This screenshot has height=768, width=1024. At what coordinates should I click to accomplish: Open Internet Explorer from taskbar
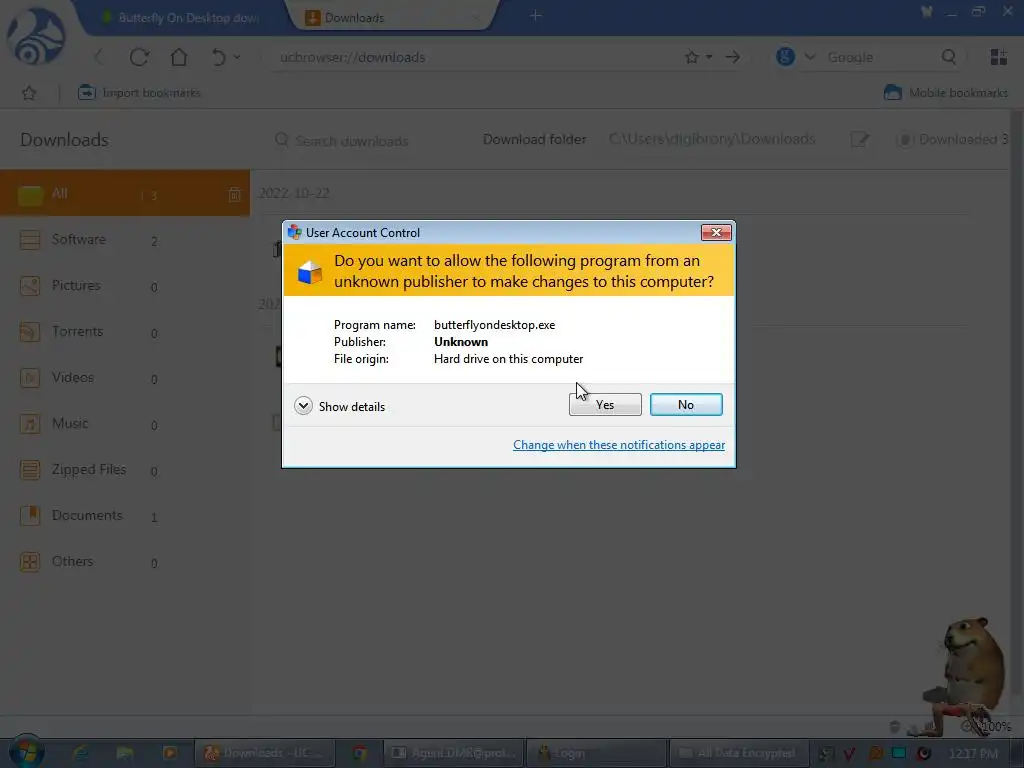[81, 753]
